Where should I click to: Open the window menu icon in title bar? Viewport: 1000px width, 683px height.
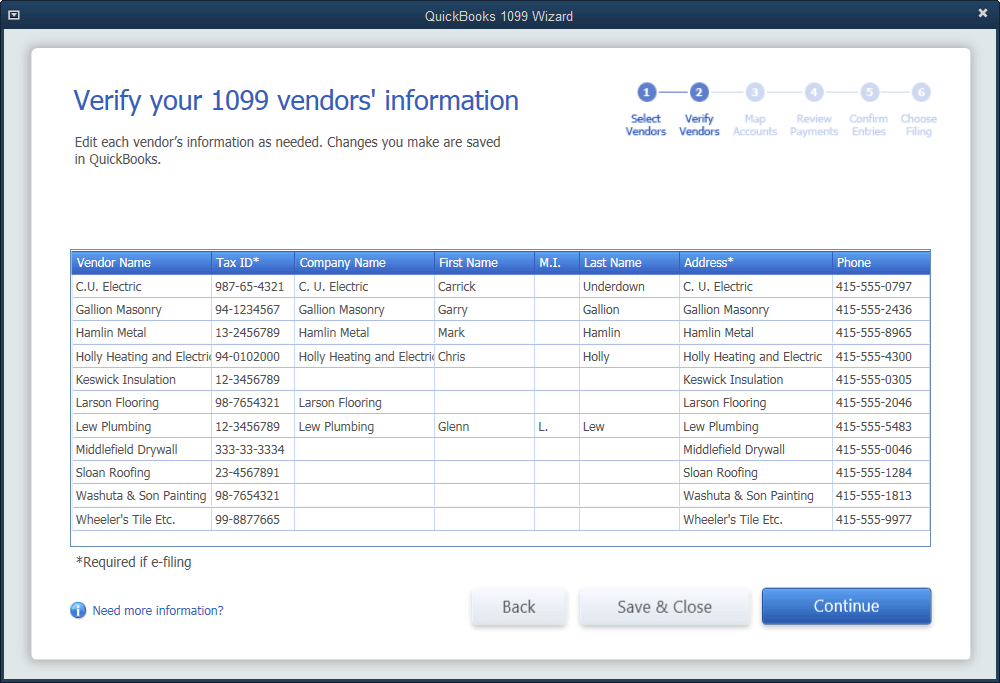click(13, 15)
